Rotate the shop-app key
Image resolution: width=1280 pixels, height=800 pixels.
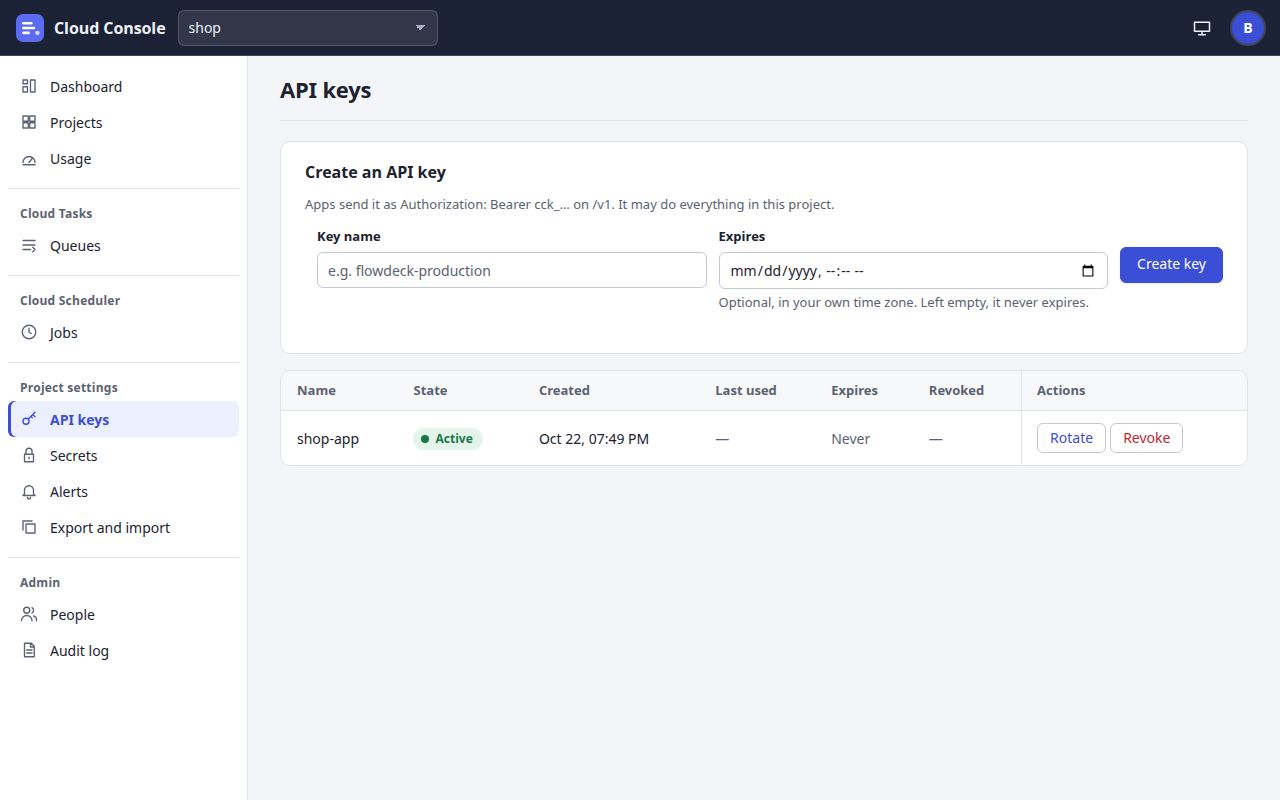(1071, 438)
